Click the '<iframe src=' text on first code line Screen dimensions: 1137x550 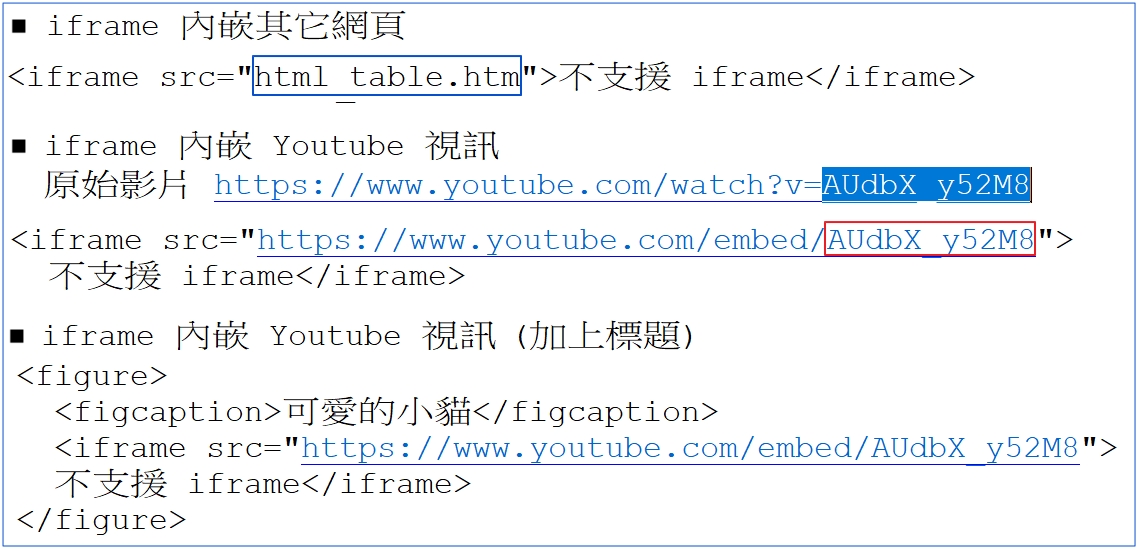(x=125, y=77)
